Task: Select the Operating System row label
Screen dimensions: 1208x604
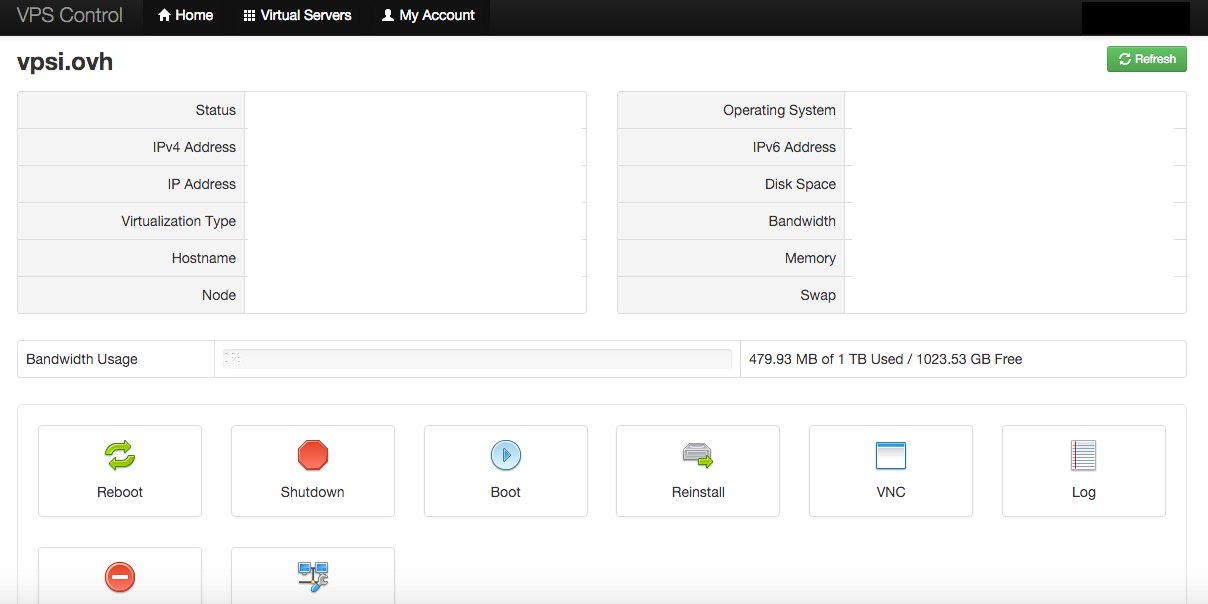Action: (x=779, y=110)
